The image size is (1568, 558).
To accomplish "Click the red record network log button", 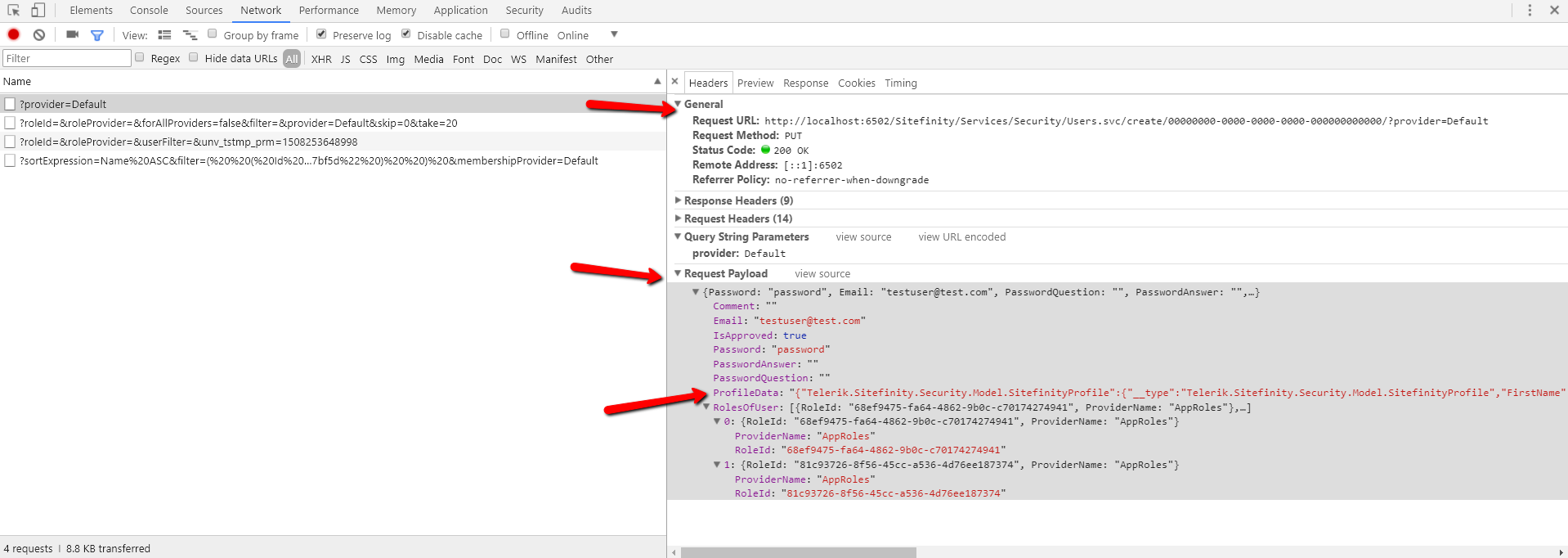I will (x=14, y=34).
